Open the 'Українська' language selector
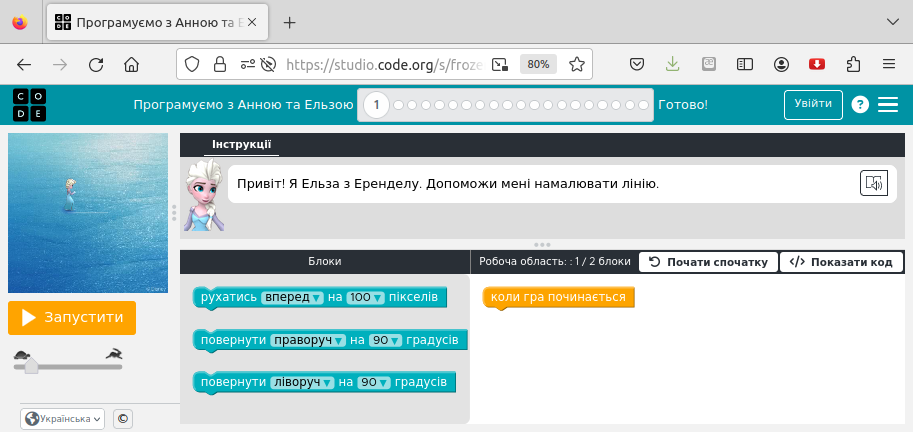Viewport: 913px width, 432px height. (62, 419)
